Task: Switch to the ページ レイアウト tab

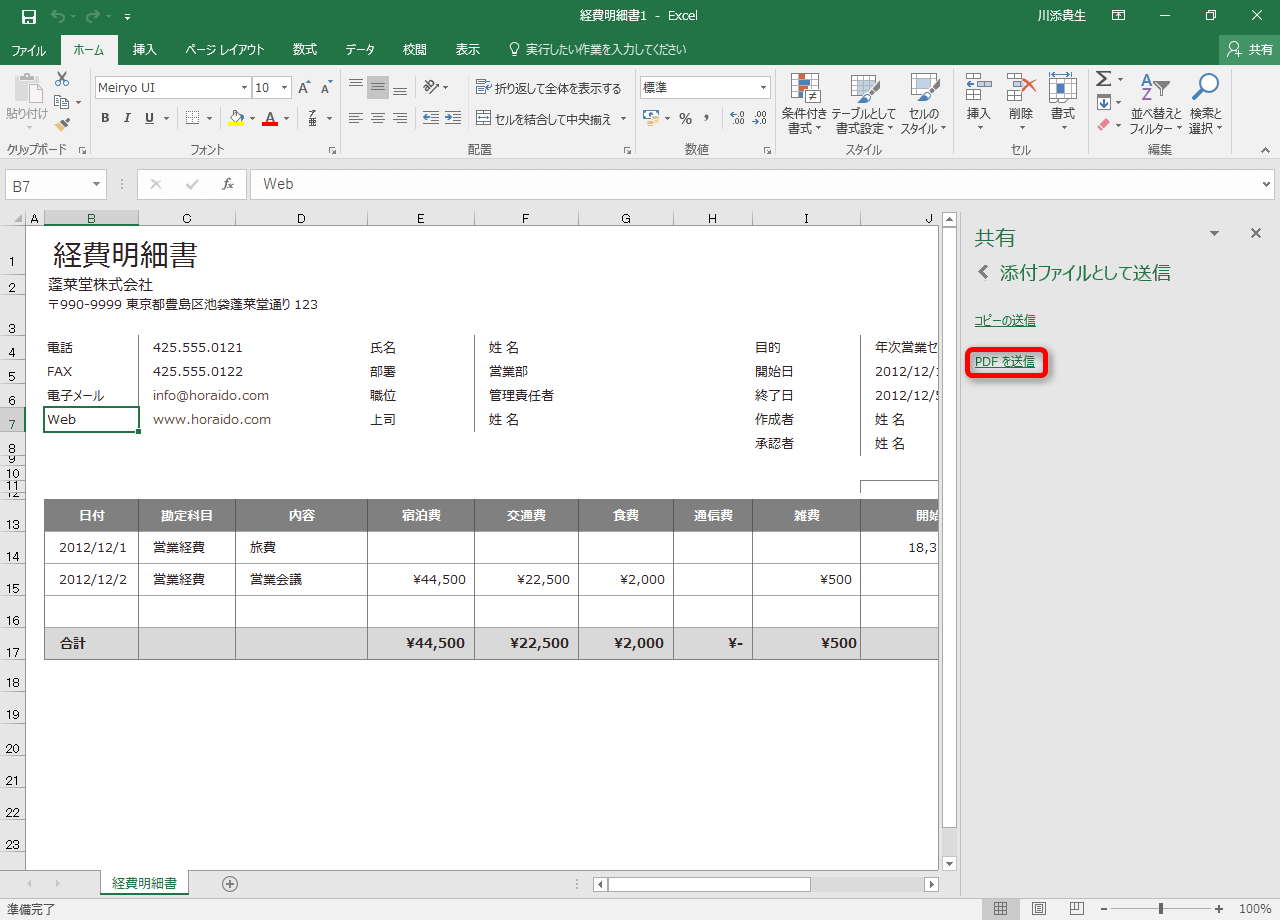Action: (225, 49)
